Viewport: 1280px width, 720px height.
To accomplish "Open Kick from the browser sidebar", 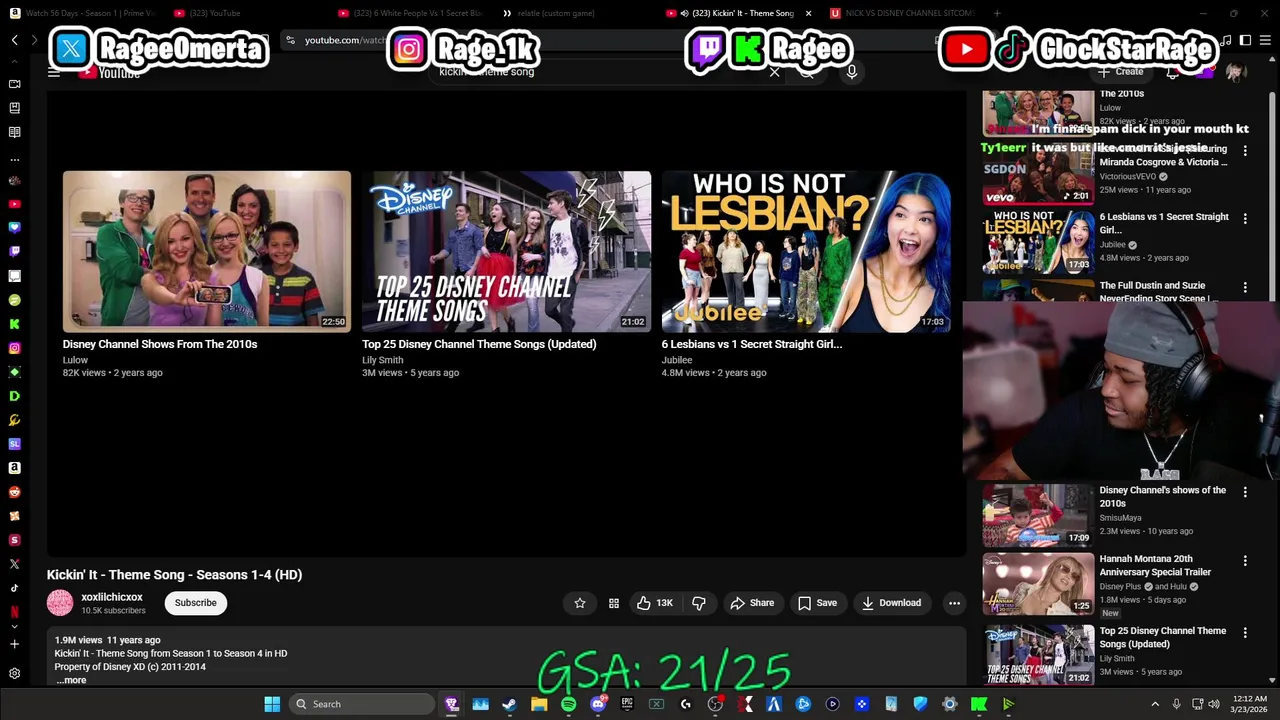I will (14, 324).
